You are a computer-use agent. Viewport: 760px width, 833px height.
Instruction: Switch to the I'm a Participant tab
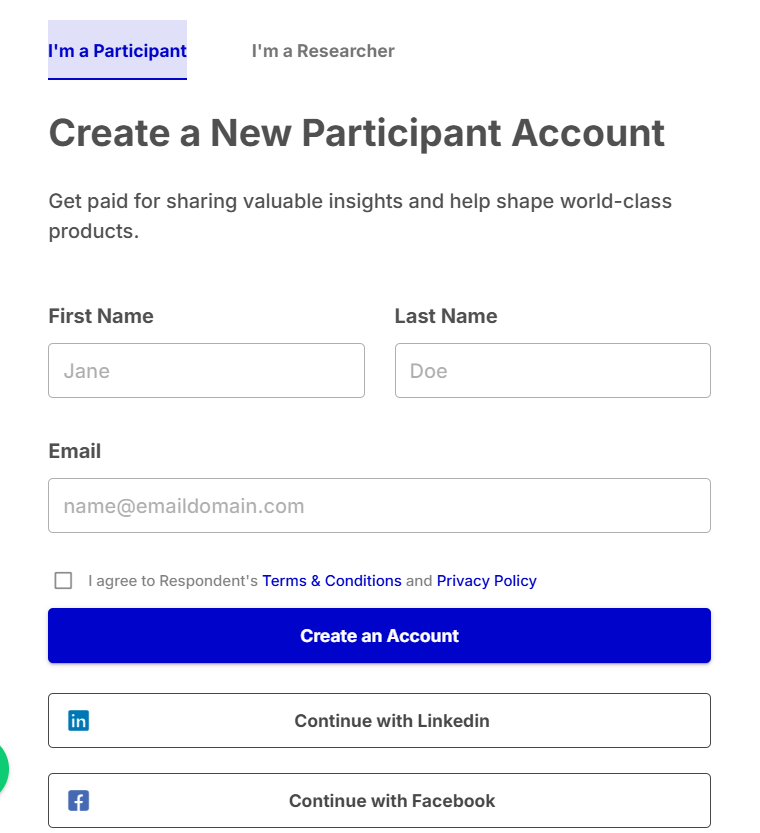click(x=117, y=51)
